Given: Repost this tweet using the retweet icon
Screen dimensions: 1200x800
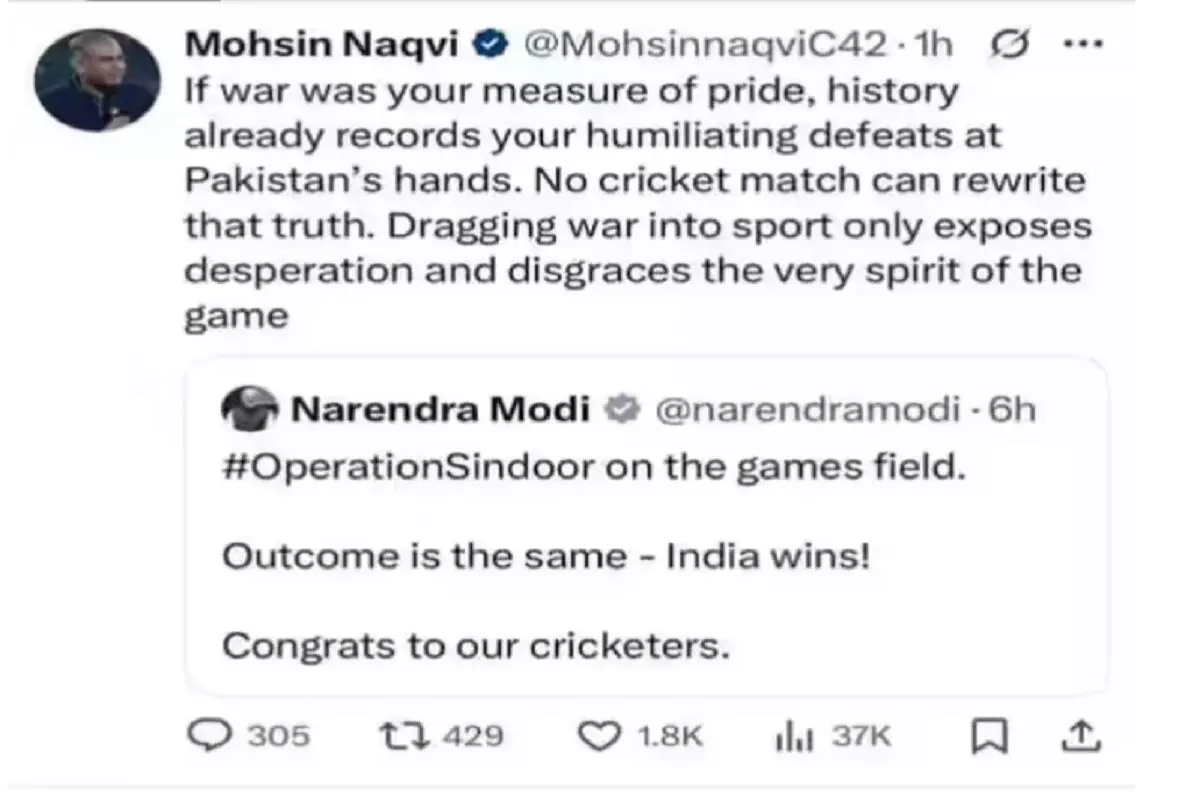Looking at the screenshot, I should (403, 737).
